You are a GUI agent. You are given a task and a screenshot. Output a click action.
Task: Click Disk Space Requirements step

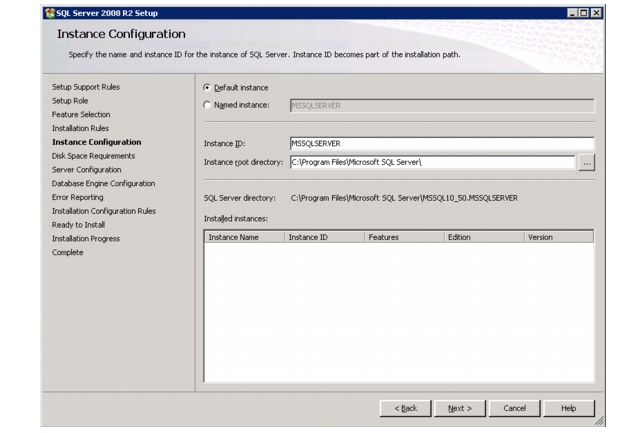point(93,156)
